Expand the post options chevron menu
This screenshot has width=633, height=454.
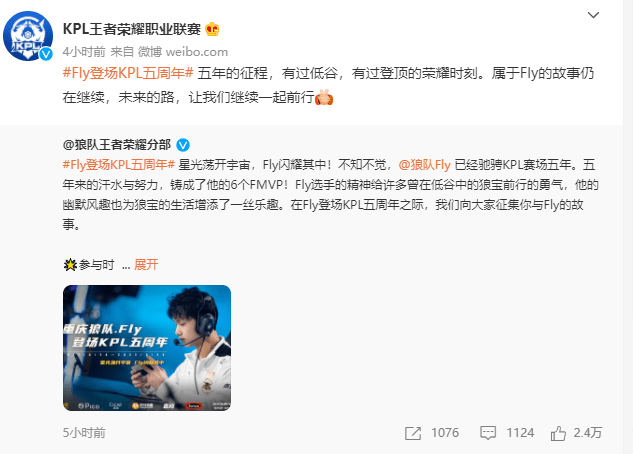593,15
